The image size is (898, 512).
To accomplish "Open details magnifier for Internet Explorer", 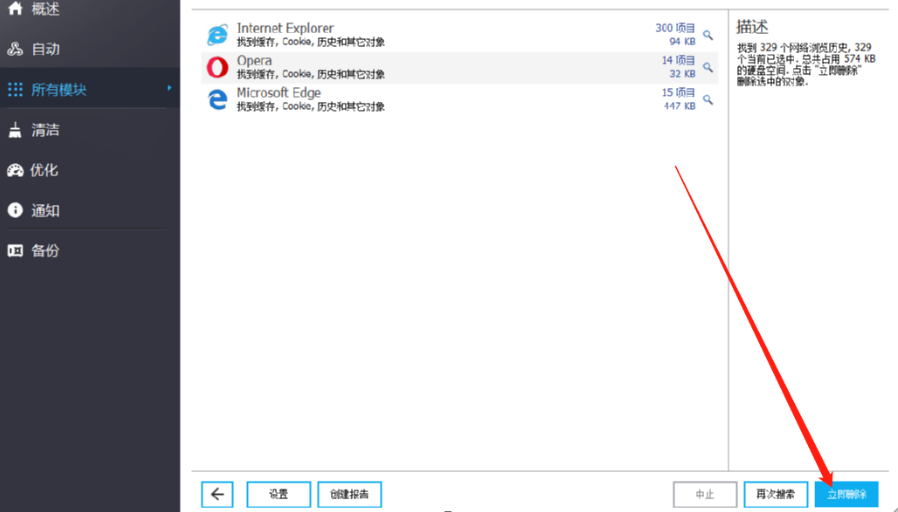I will (x=708, y=36).
